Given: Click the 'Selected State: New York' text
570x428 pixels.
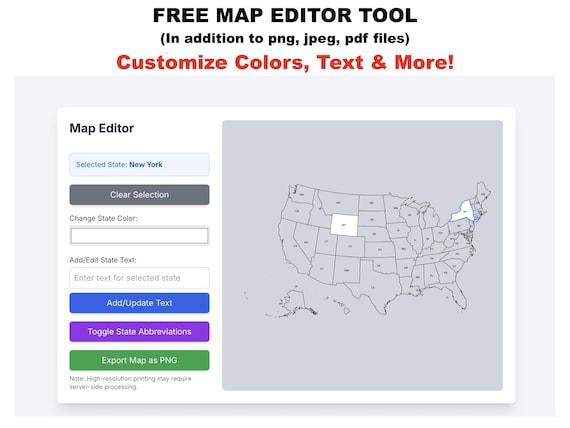Looking at the screenshot, I should pyautogui.click(x=119, y=165).
